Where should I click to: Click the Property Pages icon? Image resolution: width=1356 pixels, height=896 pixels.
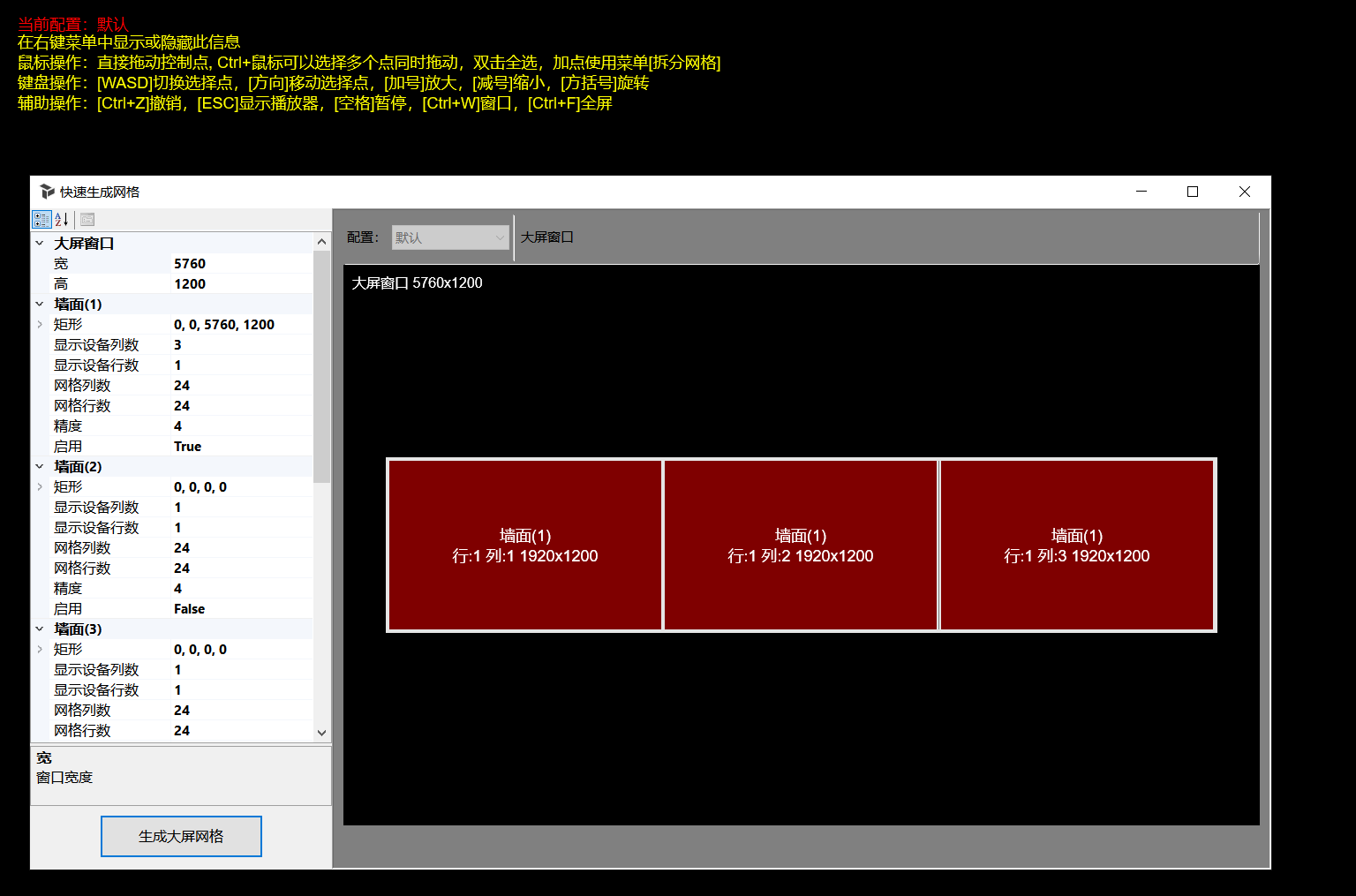pos(87,220)
